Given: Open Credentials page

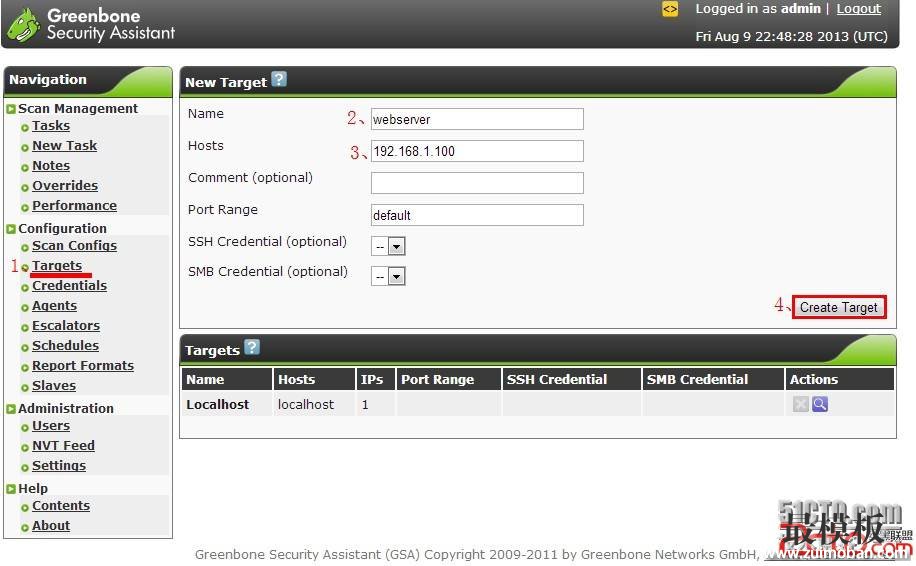Looking at the screenshot, I should point(70,286).
